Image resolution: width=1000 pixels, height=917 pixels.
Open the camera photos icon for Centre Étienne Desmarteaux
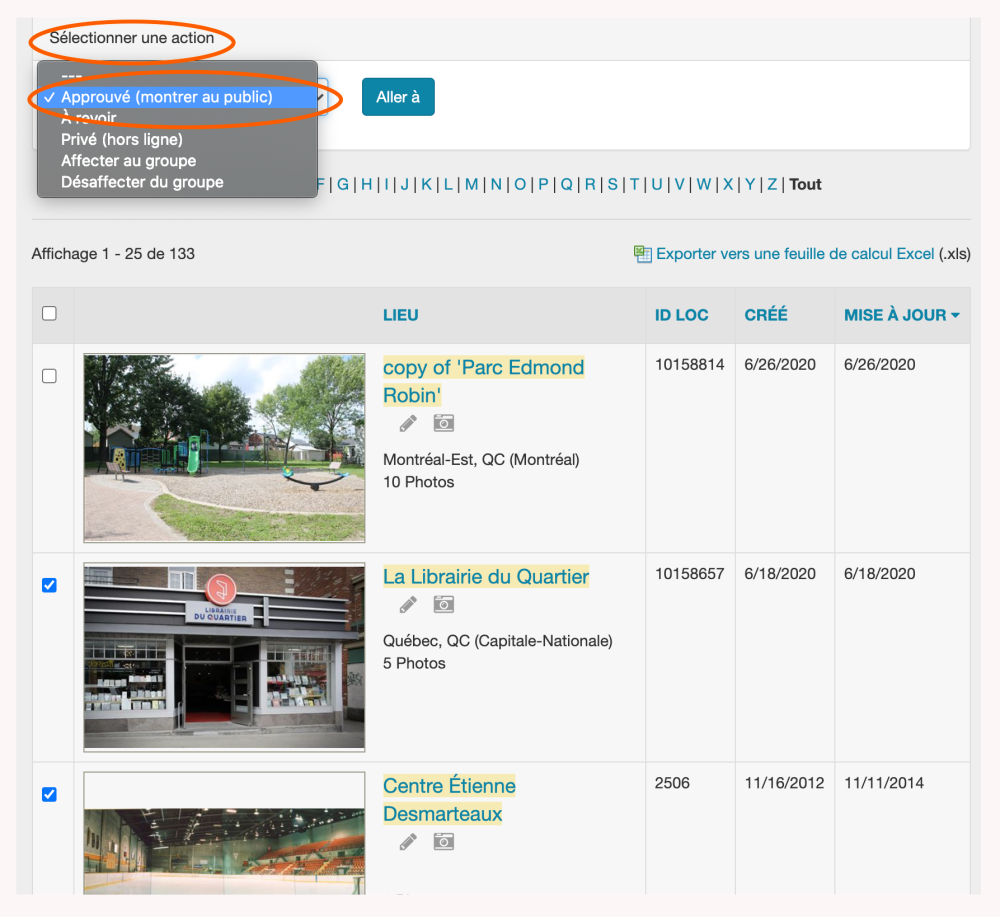444,841
